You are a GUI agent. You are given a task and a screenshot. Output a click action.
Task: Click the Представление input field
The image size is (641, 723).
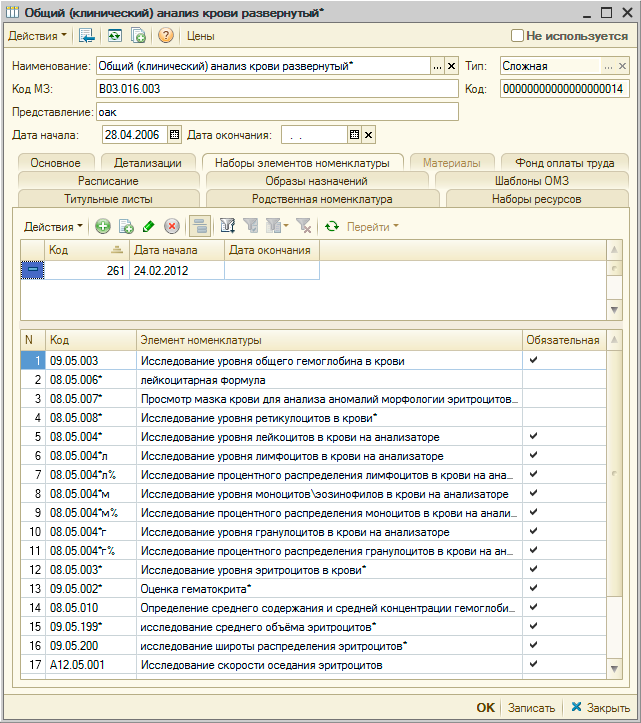click(275, 112)
